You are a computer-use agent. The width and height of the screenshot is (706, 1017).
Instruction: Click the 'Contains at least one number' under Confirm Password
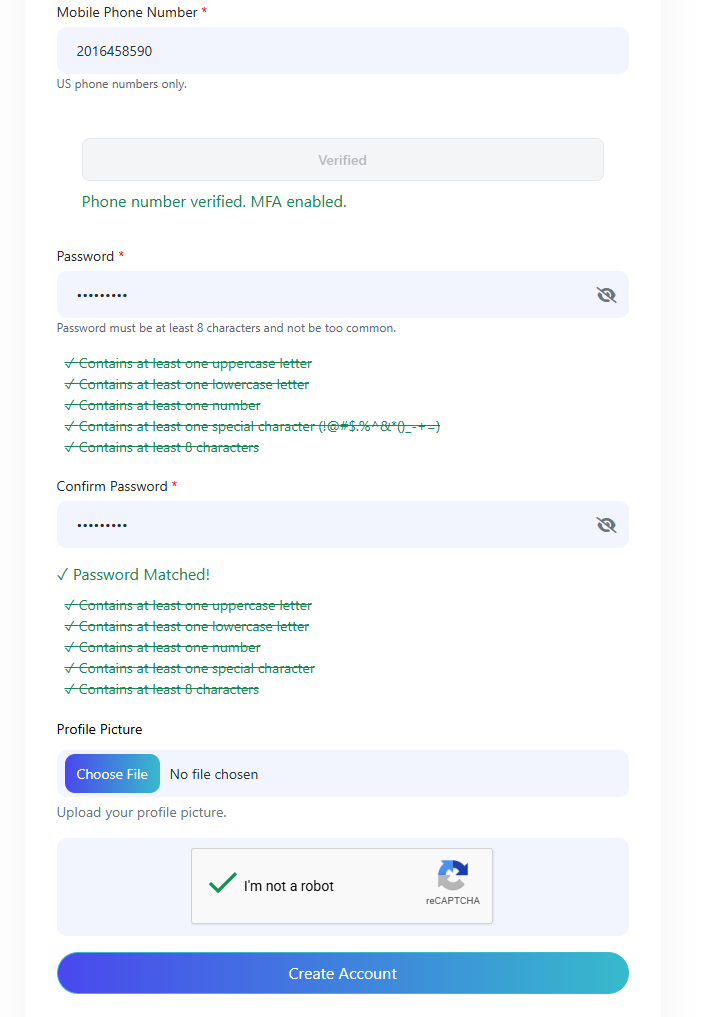[x=163, y=647]
